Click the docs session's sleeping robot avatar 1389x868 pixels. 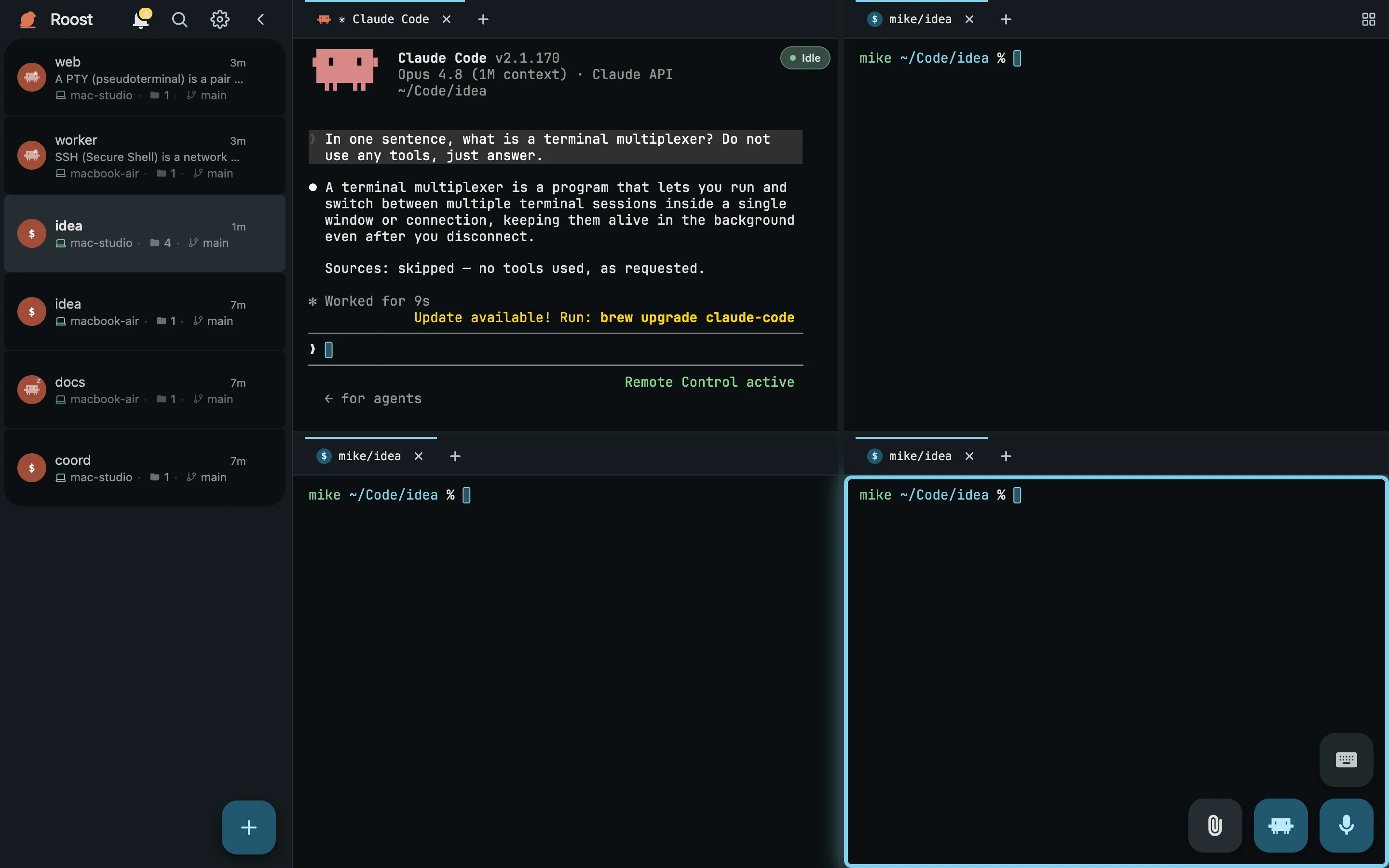31,389
